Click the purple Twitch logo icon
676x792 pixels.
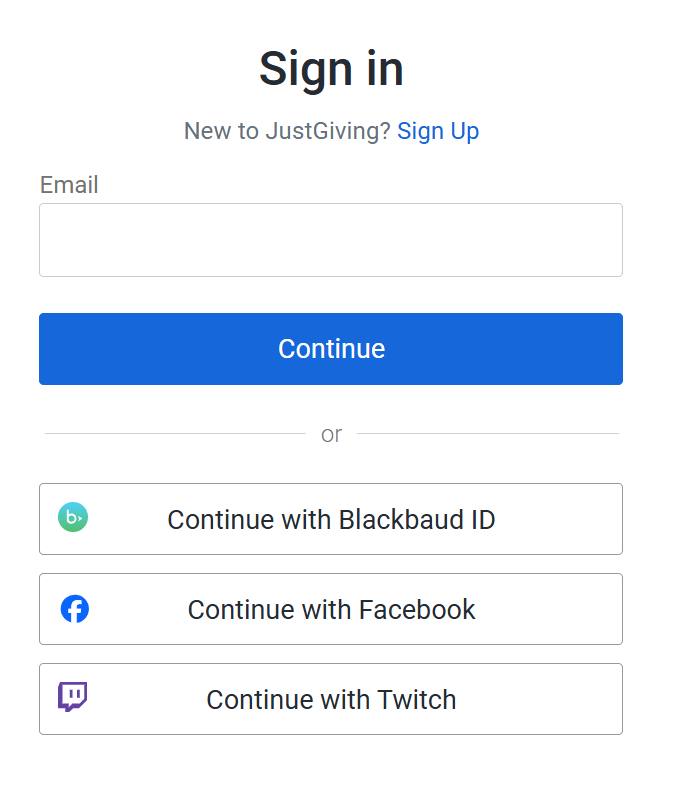(72, 697)
